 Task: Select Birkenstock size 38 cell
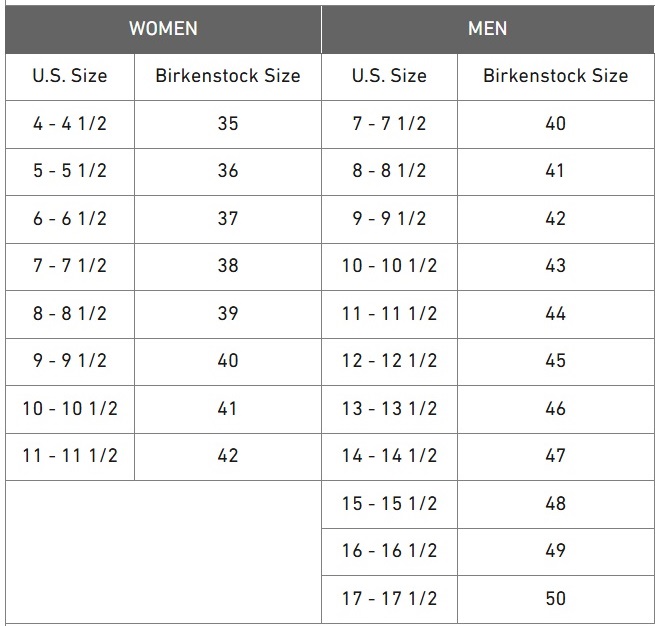tap(228, 266)
